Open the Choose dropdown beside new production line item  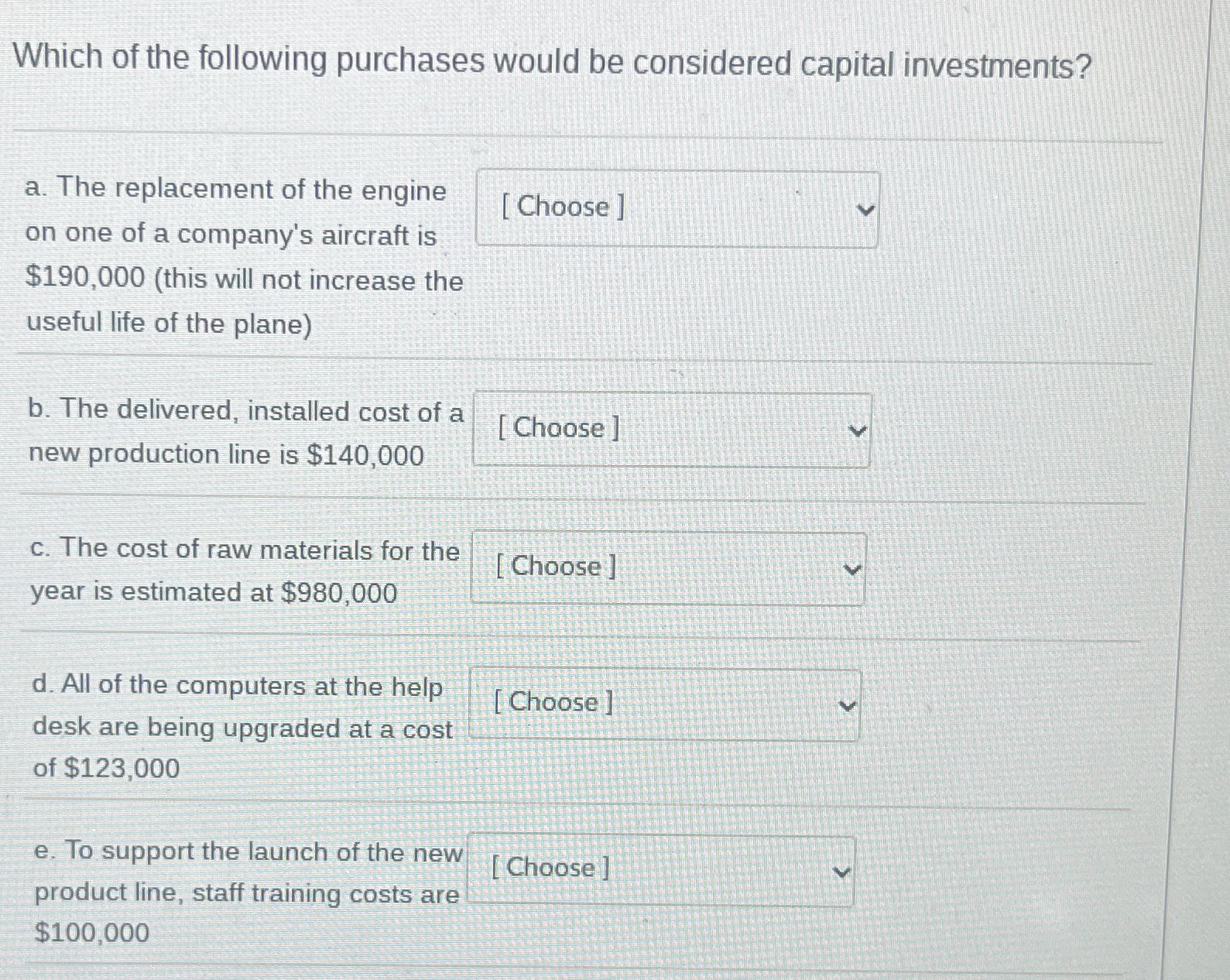[x=672, y=430]
